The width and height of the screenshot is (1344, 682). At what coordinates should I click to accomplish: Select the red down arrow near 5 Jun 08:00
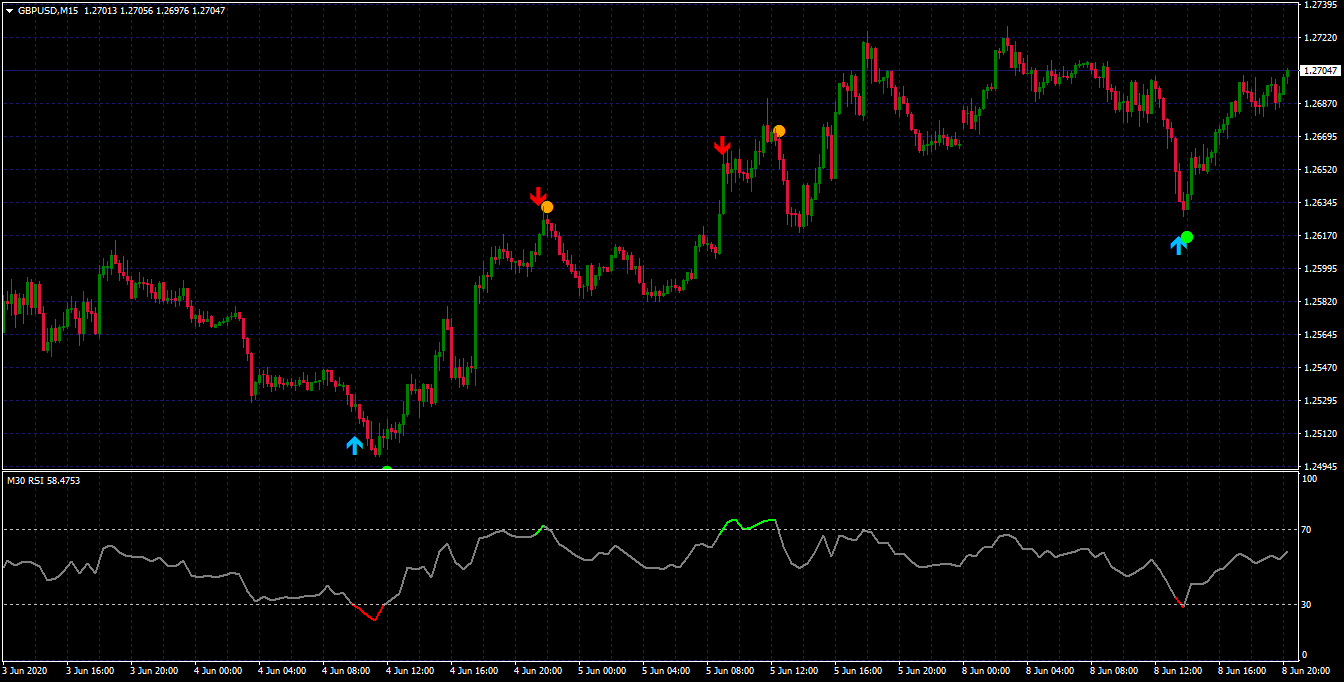[722, 145]
